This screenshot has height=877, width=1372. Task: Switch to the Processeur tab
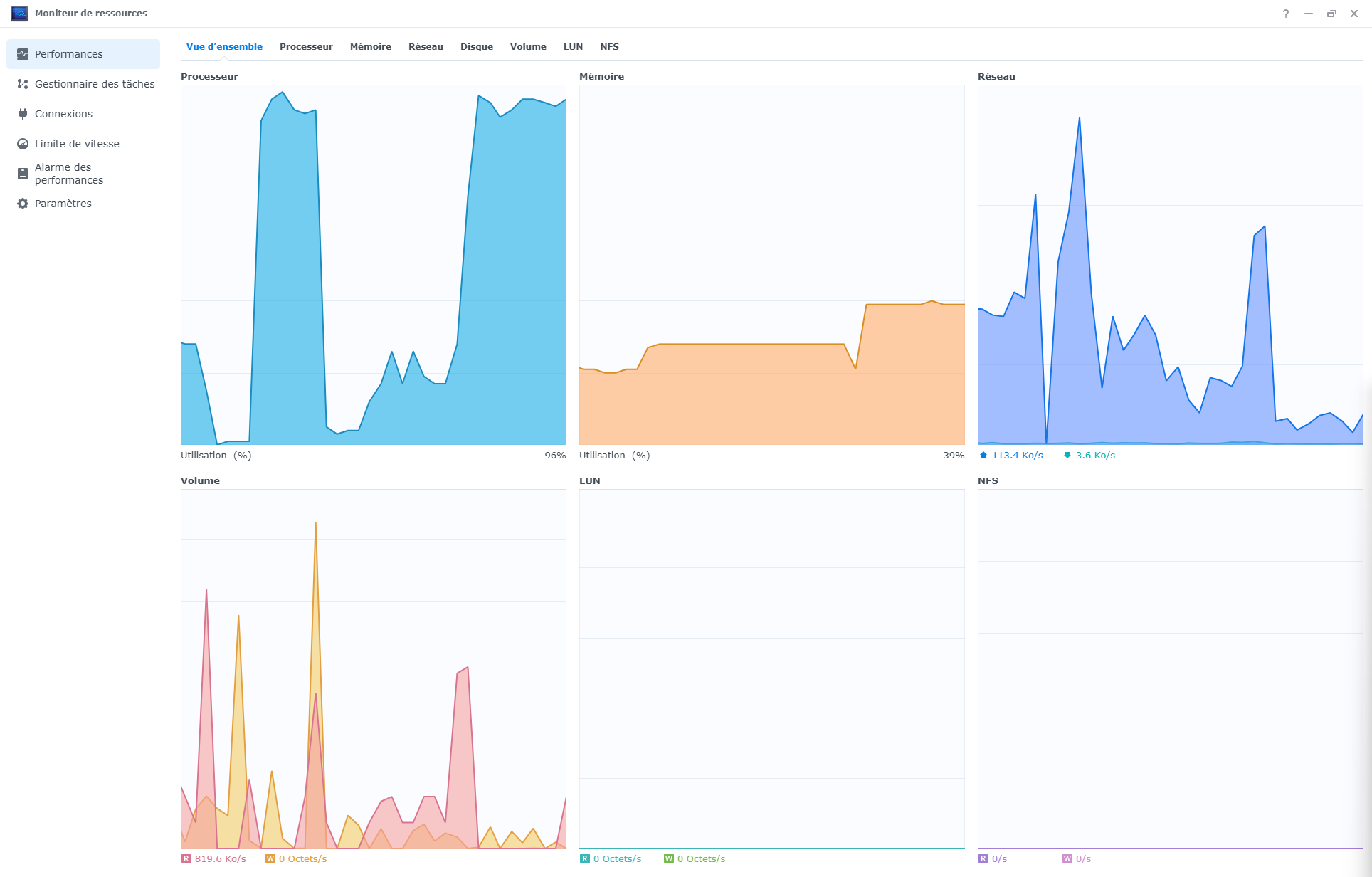tap(306, 46)
